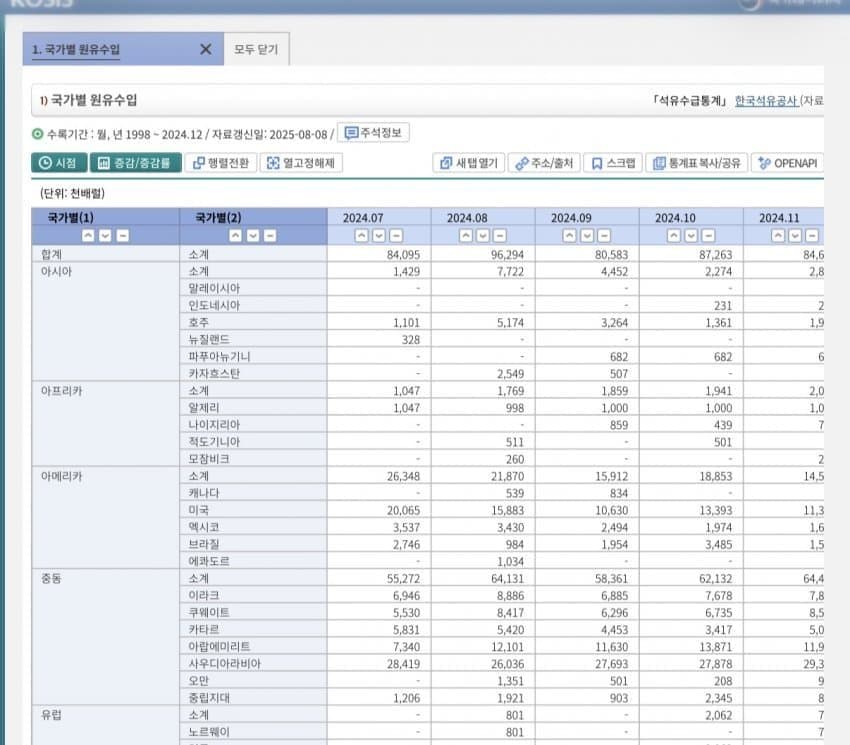850x745 pixels.
Task: Sort 2024.07 column ascending with up arrow
Action: point(363,236)
